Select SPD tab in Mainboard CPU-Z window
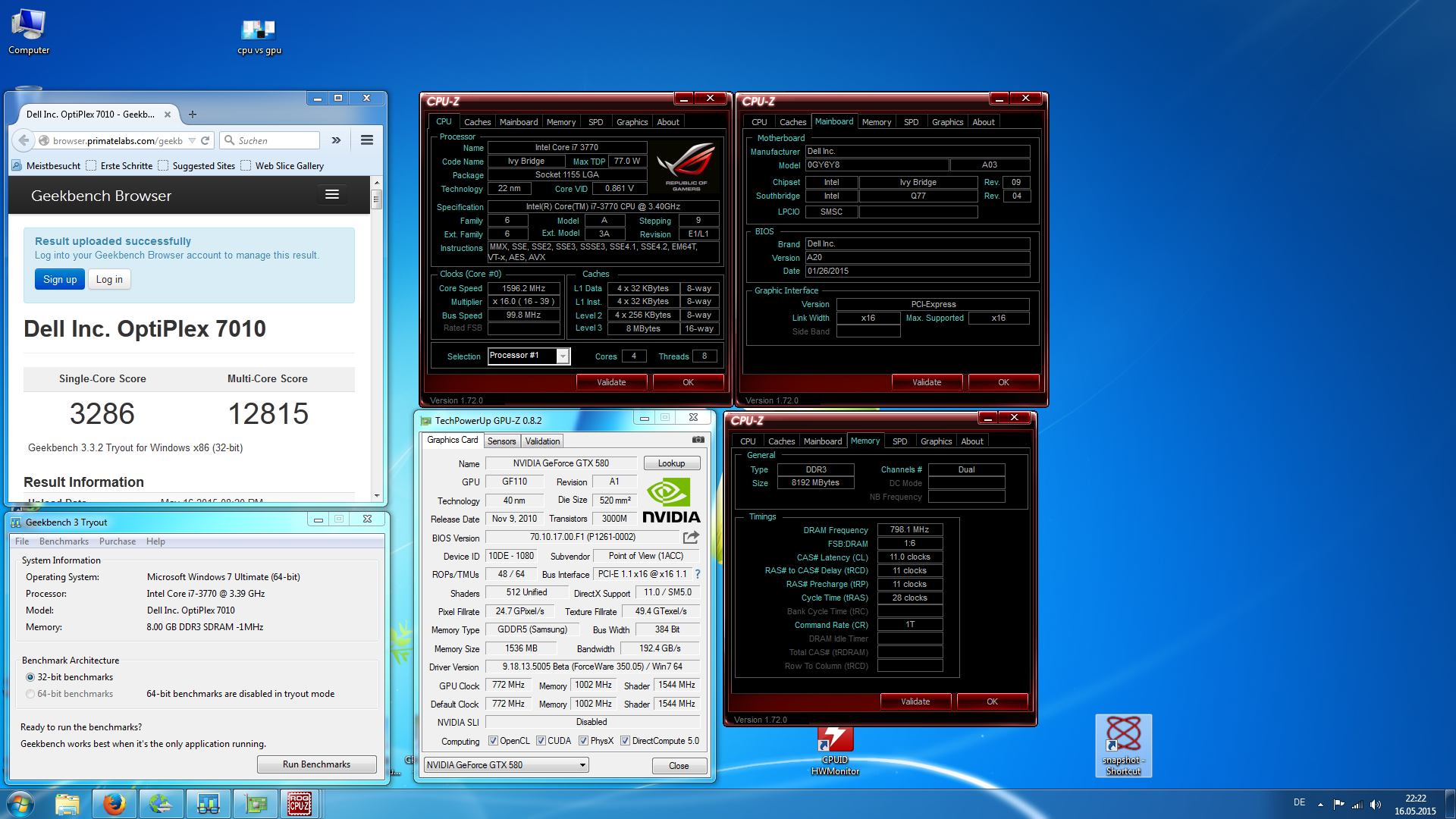Viewport: 1456px width, 819px height. pos(911,122)
